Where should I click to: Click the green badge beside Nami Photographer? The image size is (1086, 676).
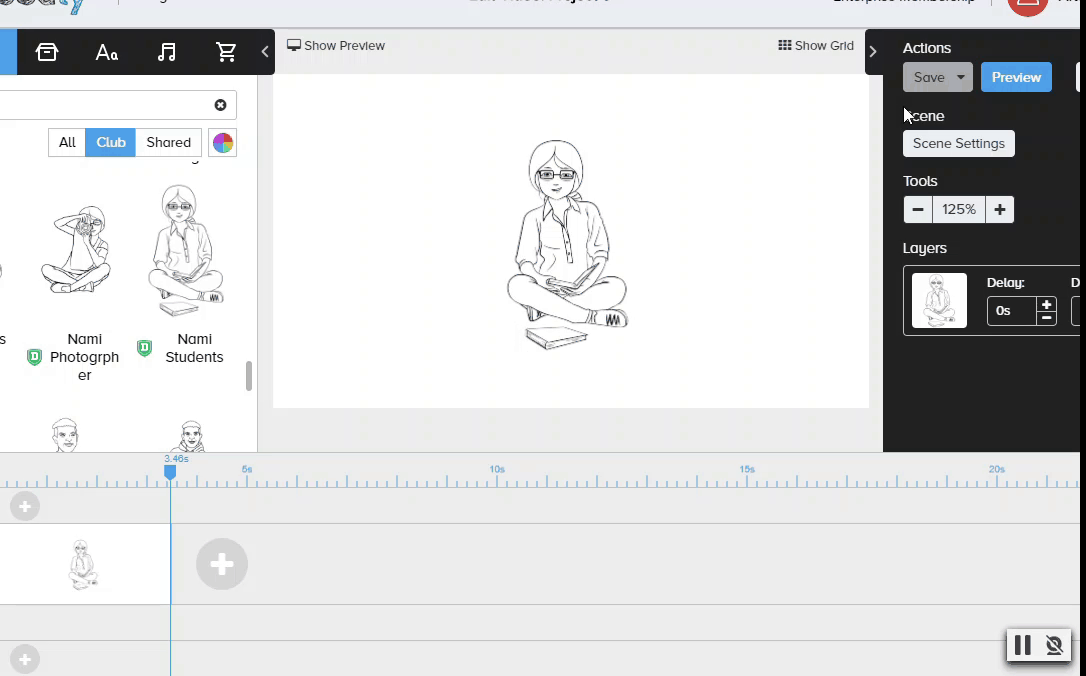click(x=34, y=357)
